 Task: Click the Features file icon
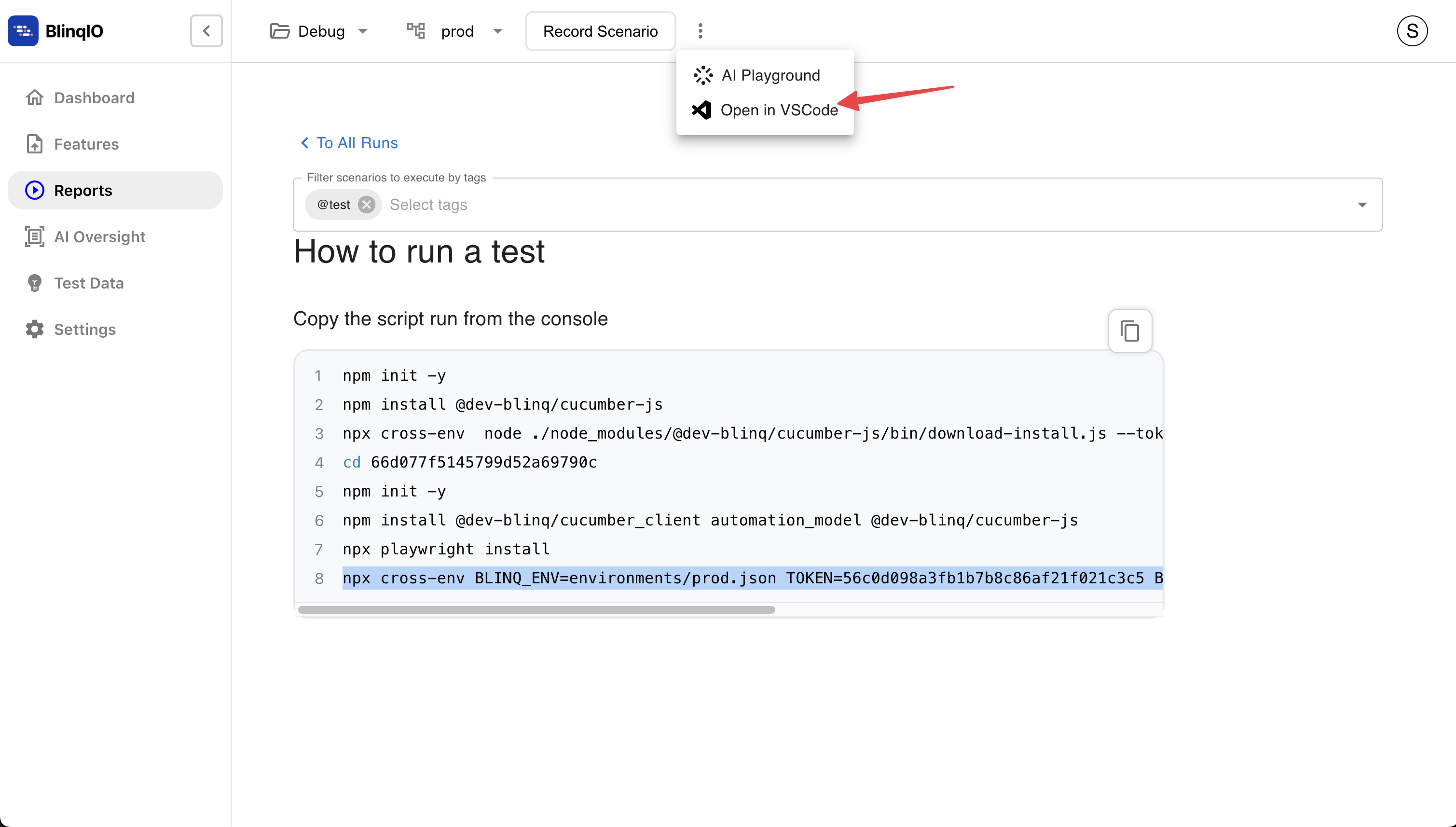click(x=35, y=144)
